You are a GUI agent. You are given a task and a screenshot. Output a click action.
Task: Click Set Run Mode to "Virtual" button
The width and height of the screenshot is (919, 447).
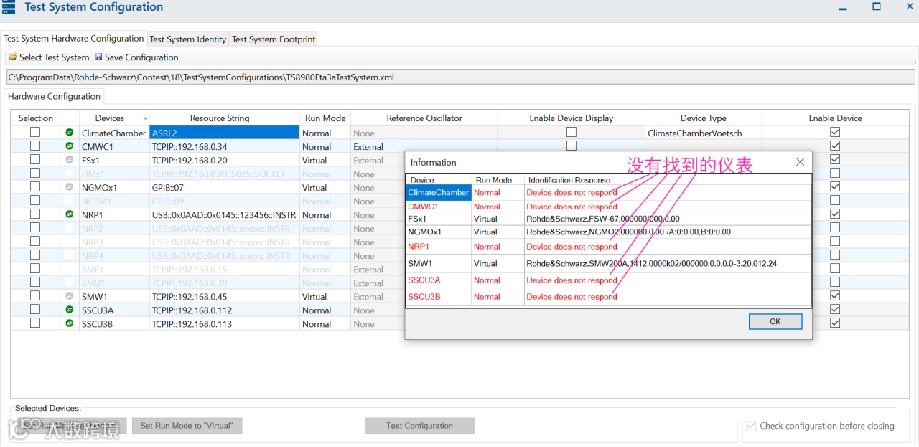(x=187, y=426)
